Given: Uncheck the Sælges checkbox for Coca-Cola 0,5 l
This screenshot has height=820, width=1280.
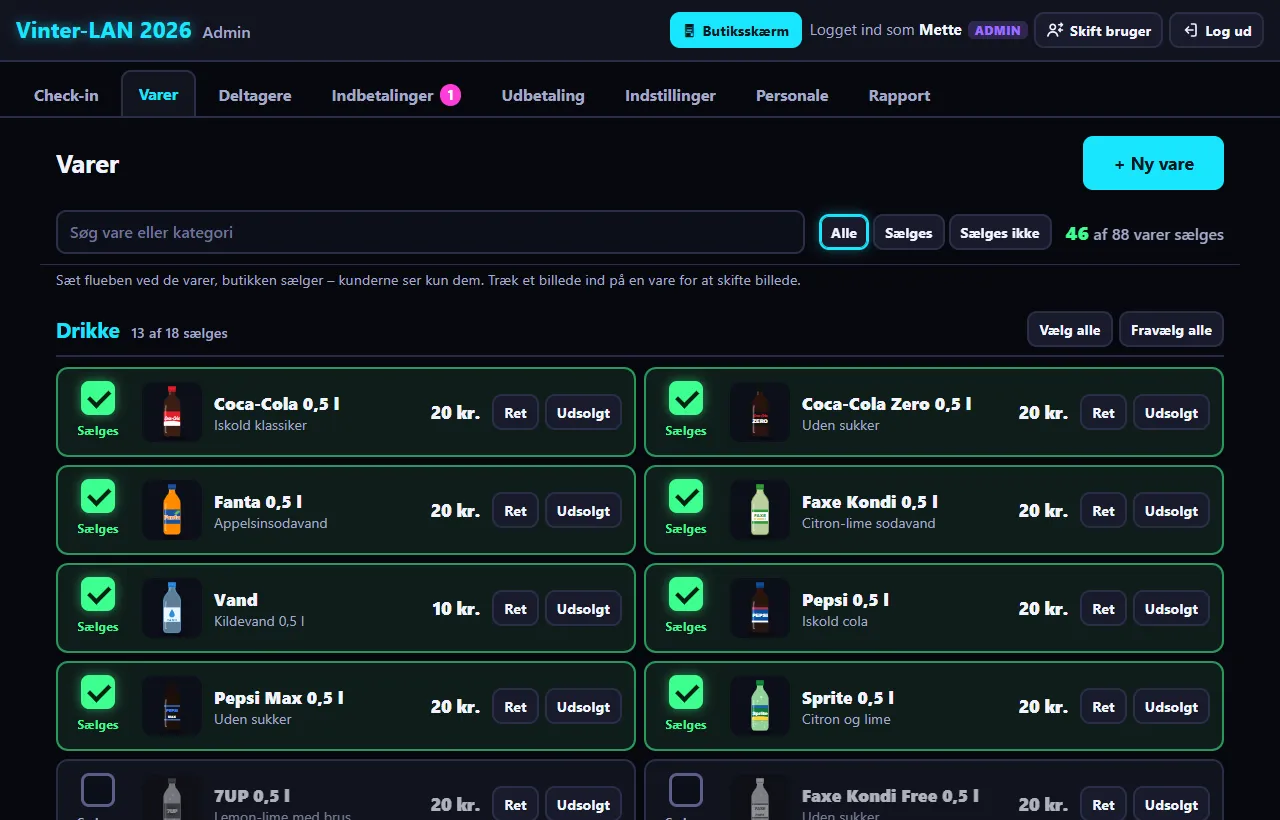Looking at the screenshot, I should pyautogui.click(x=98, y=398).
